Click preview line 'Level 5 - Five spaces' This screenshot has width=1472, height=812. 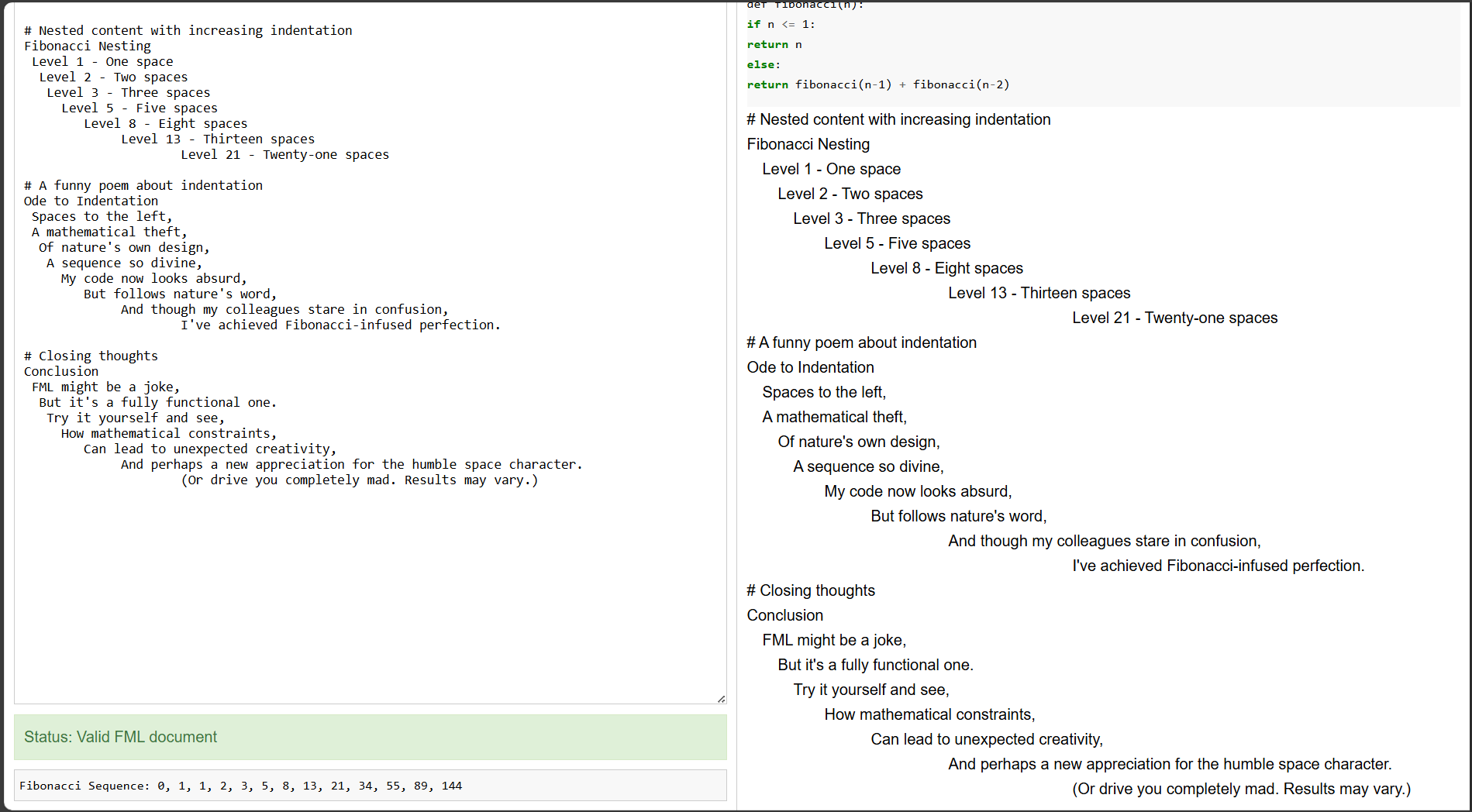point(898,243)
